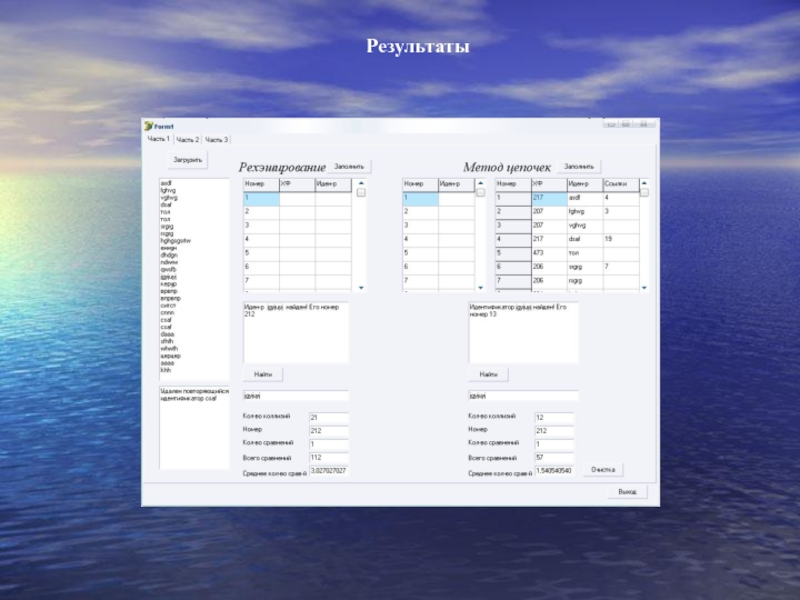This screenshot has height=600, width=800.
Task: Select the asdf cell in the chain table
Action: click(585, 198)
